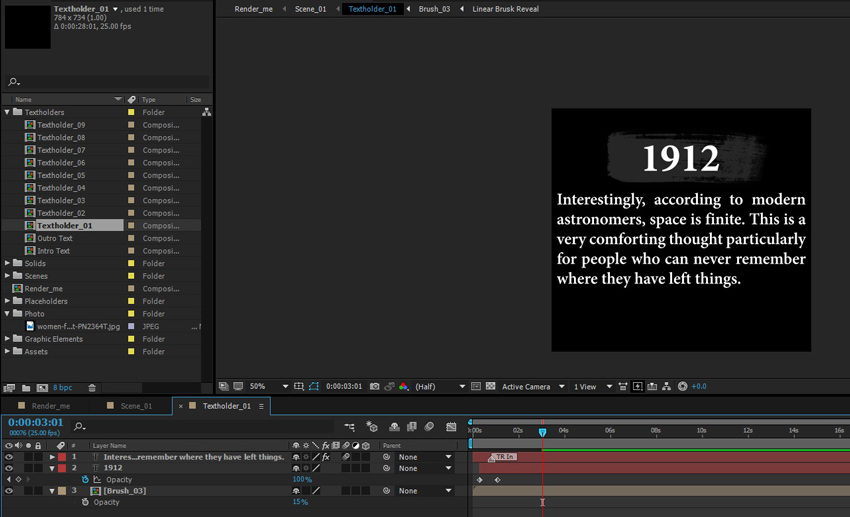
Task: Select the Brush_03 breadcrumb in the viewer
Action: pyautogui.click(x=434, y=9)
